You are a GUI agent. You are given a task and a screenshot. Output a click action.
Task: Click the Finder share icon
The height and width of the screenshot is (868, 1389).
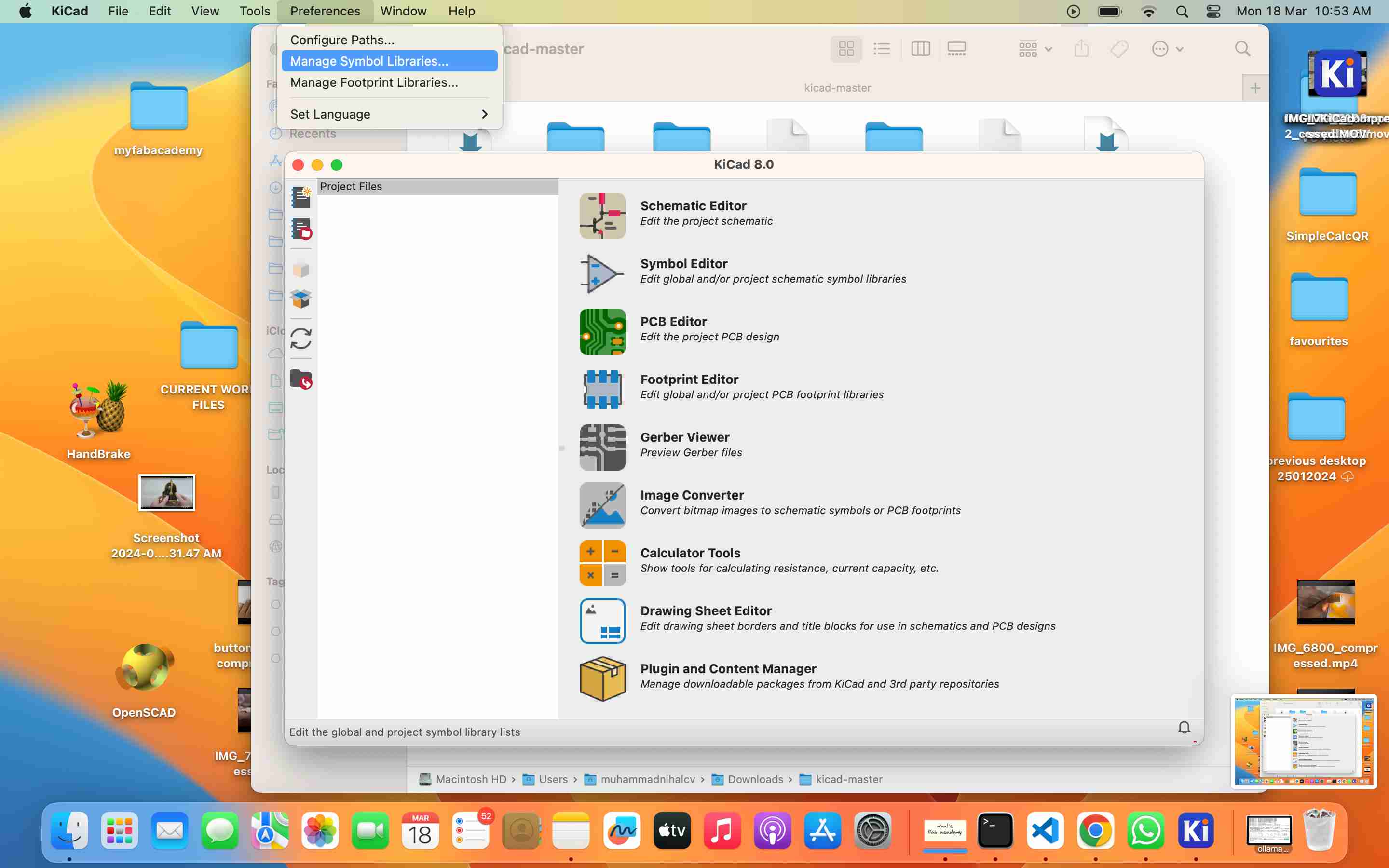1081,49
